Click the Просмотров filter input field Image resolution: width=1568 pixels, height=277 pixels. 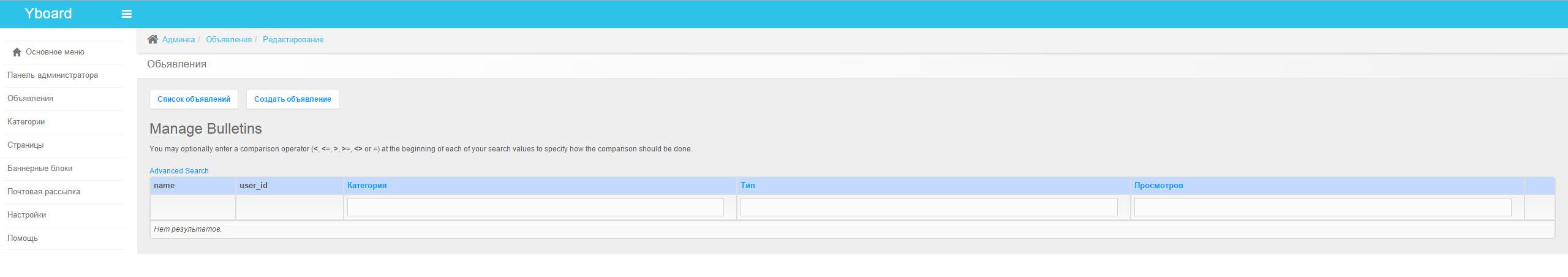coord(1322,207)
